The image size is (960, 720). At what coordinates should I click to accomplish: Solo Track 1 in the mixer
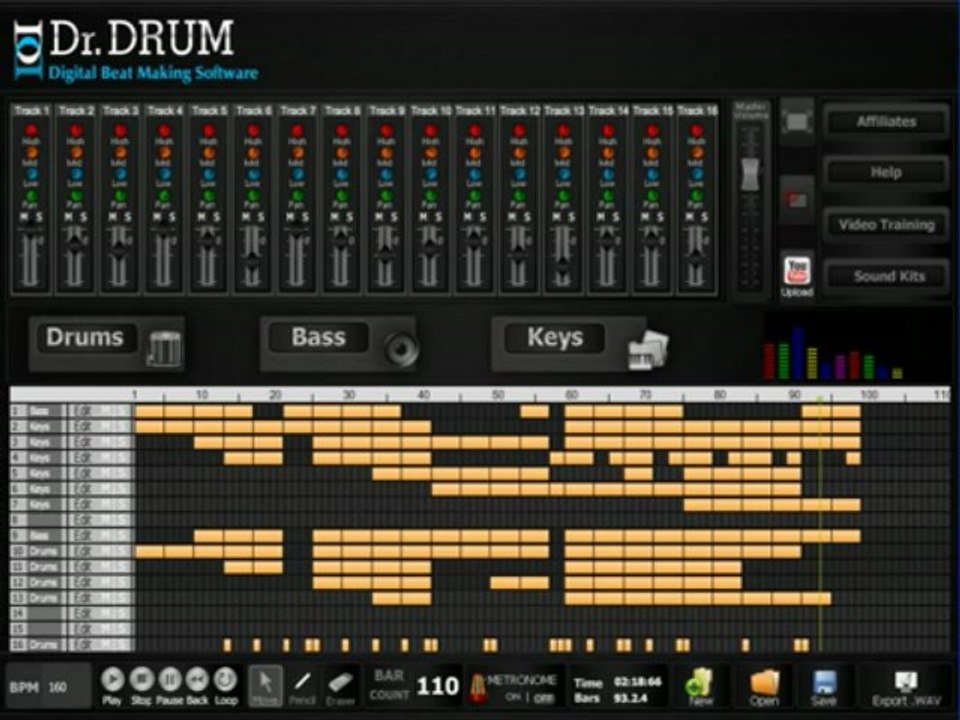[x=39, y=217]
